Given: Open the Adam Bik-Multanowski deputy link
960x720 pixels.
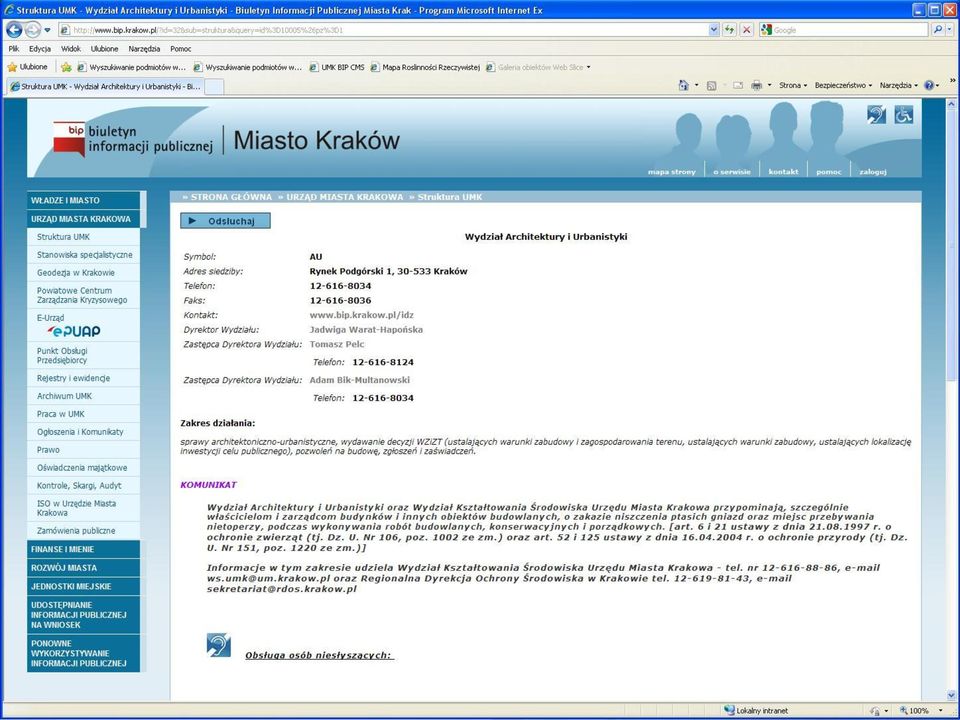Looking at the screenshot, I should (x=359, y=380).
